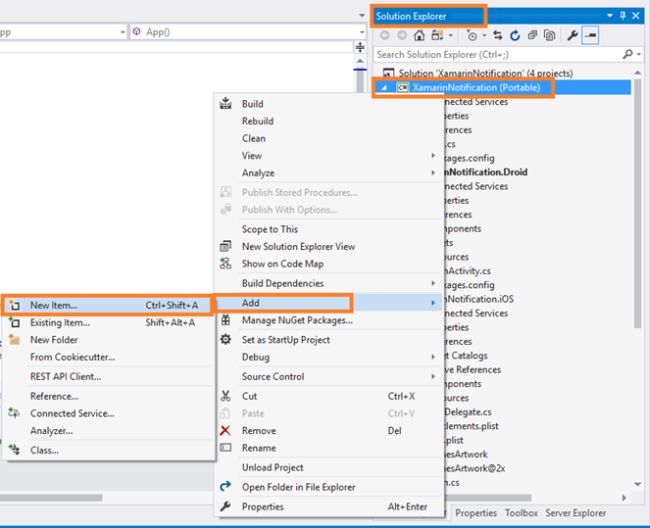Click into Search Solution Explorer field
The width and height of the screenshot is (650, 528).
point(497,54)
